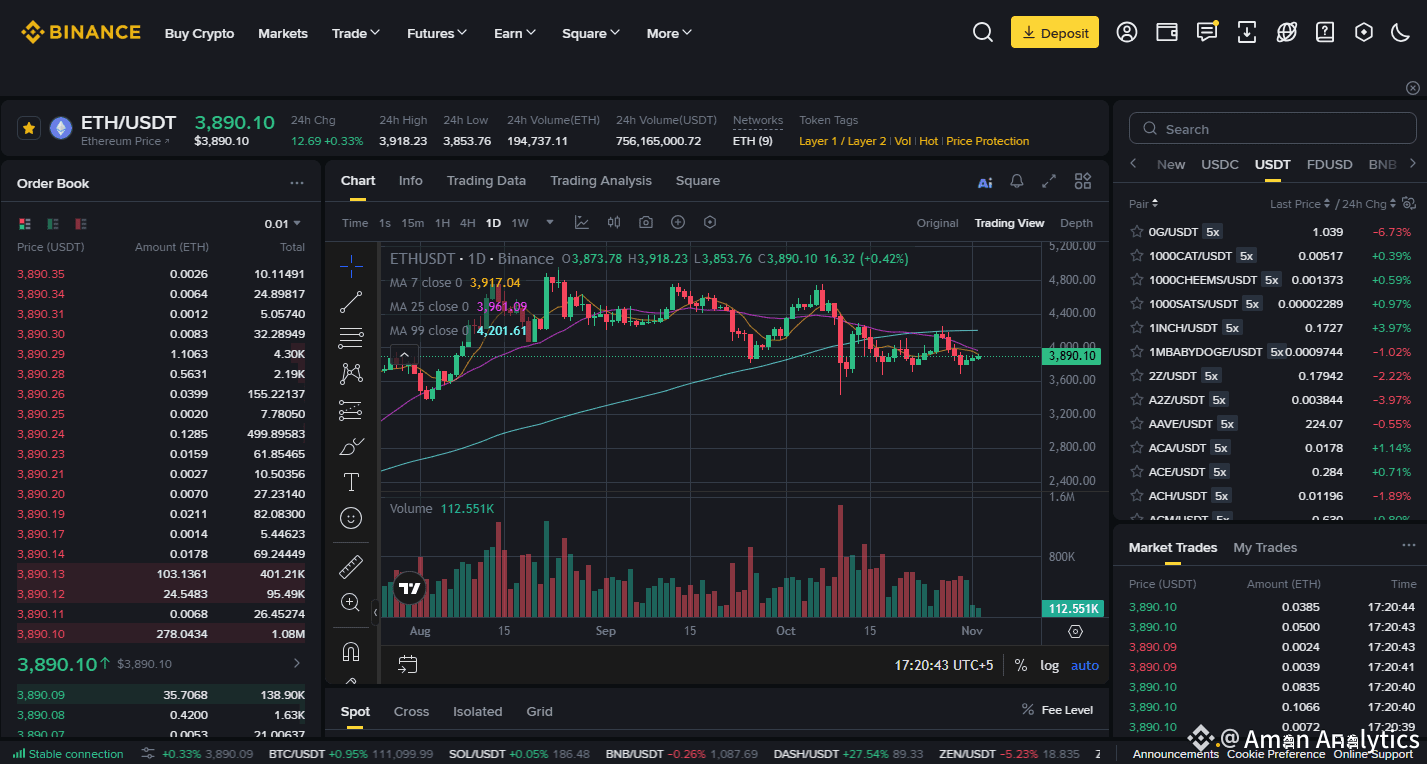Open the Info tab
1427x764 pixels.
coord(411,181)
